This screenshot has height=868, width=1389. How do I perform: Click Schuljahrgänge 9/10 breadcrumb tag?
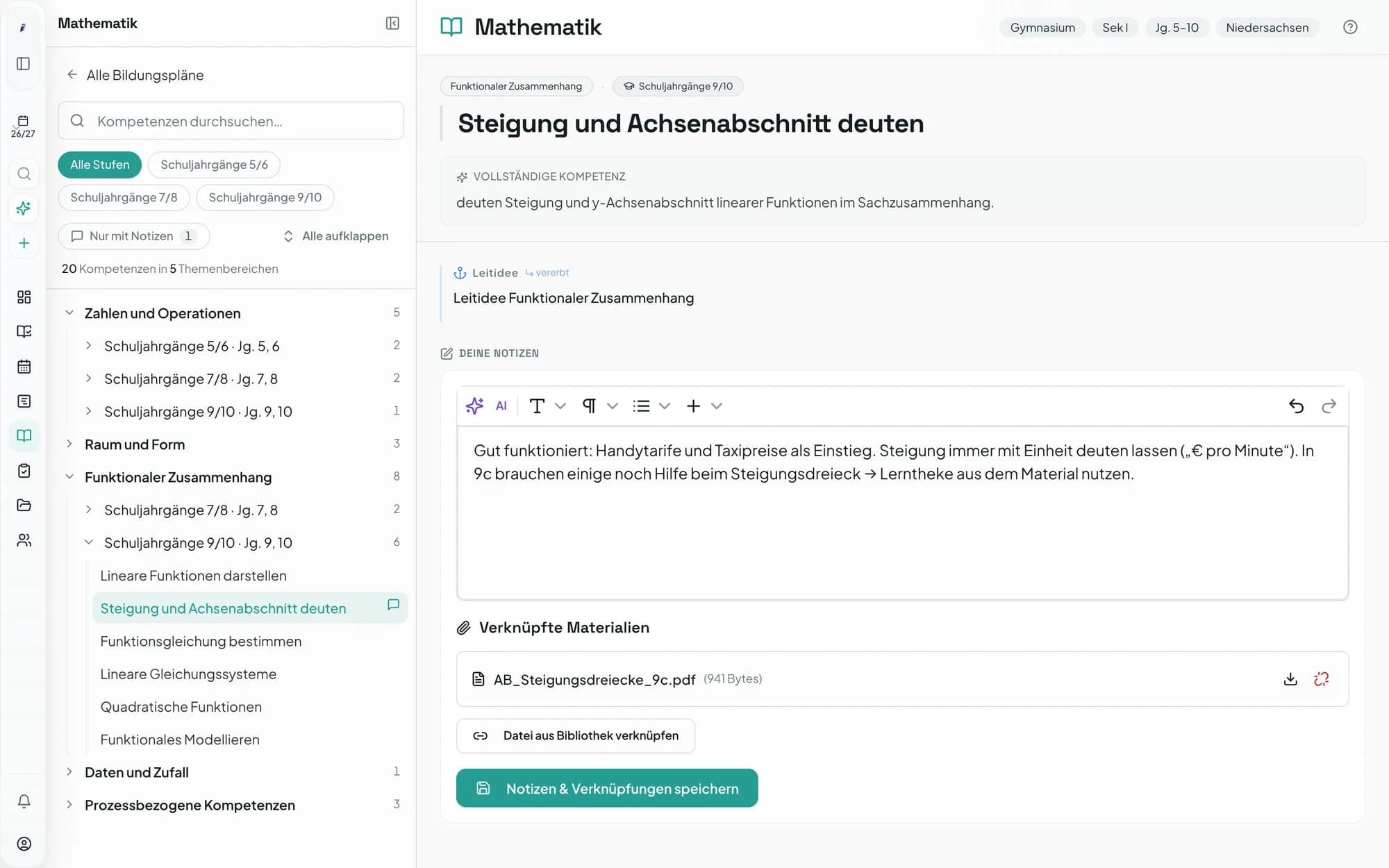click(678, 86)
